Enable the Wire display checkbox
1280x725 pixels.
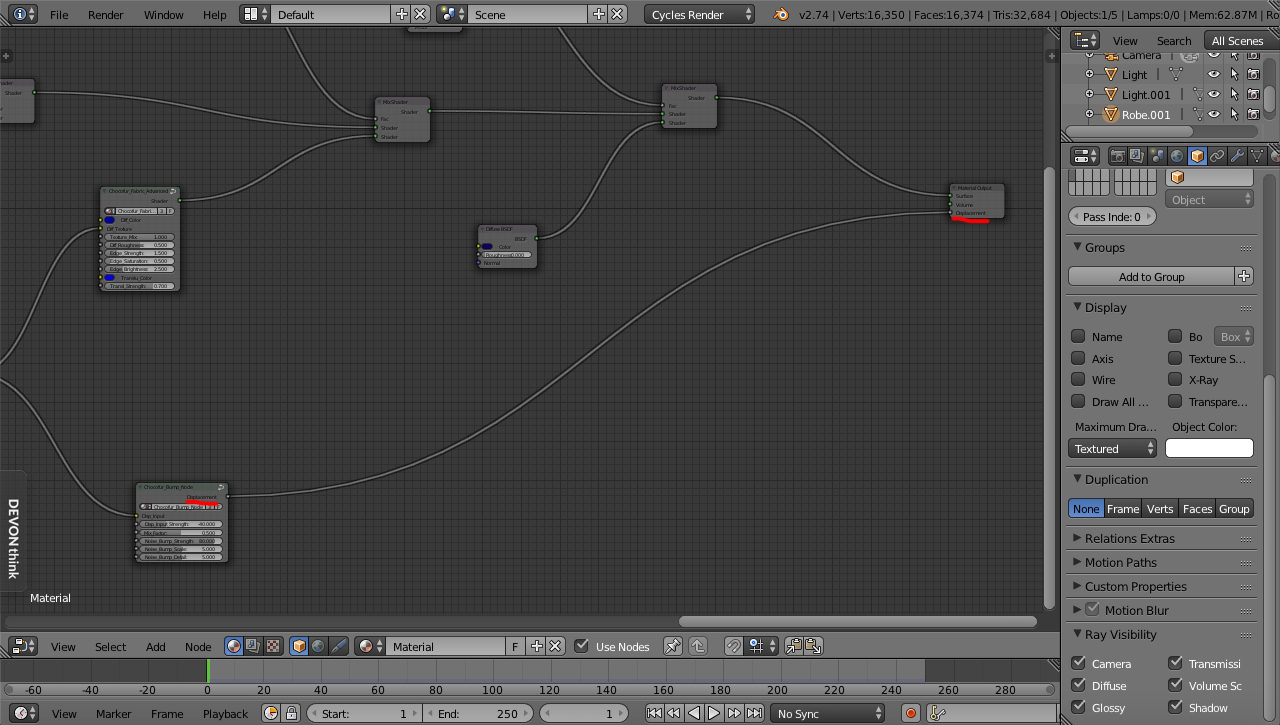point(1078,379)
